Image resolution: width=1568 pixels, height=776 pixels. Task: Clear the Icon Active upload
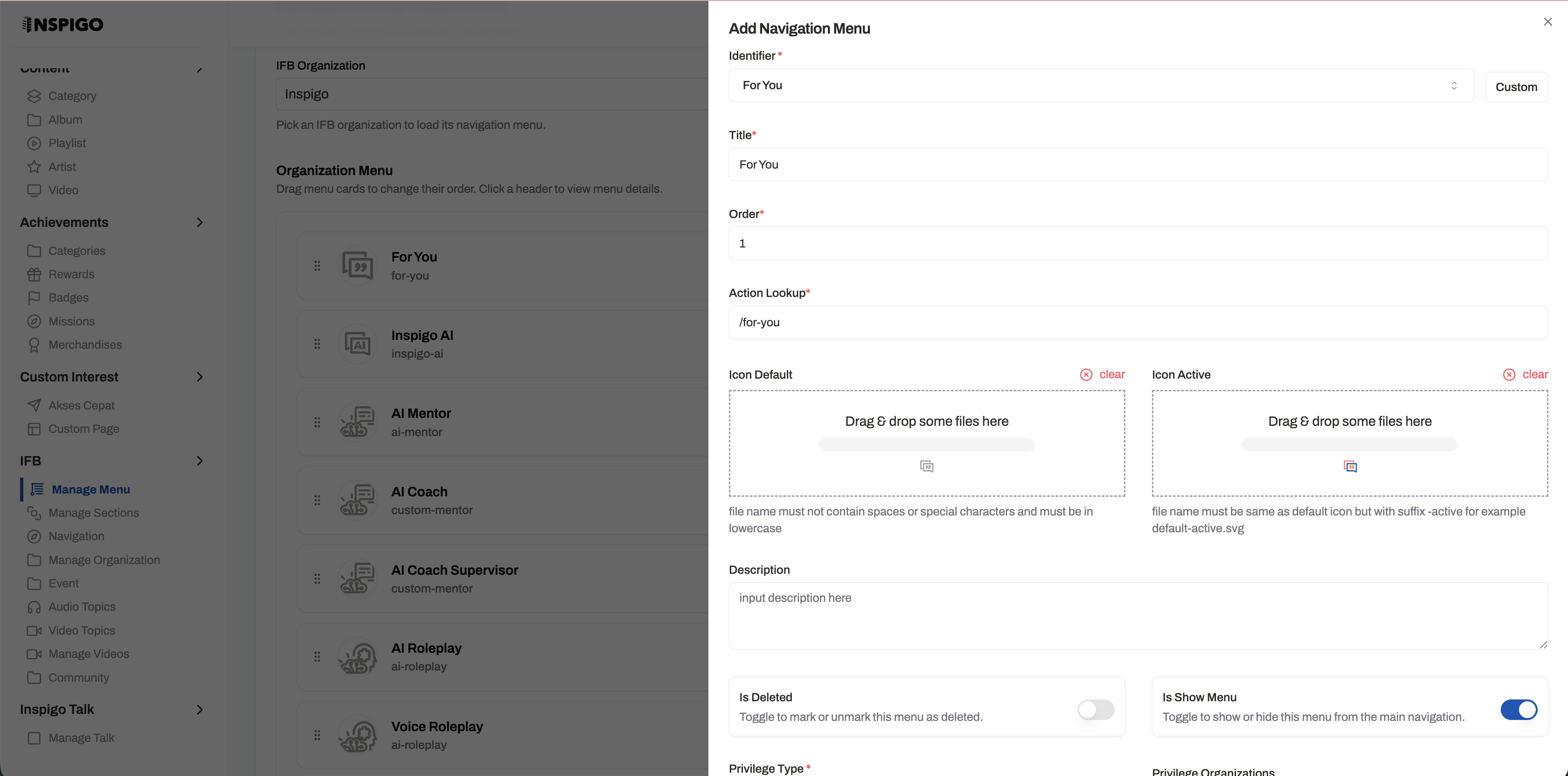pyautogui.click(x=1526, y=374)
